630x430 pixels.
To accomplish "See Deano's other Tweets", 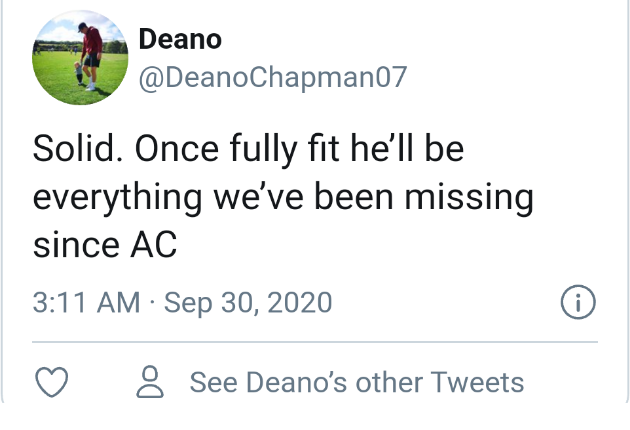I will tap(356, 382).
